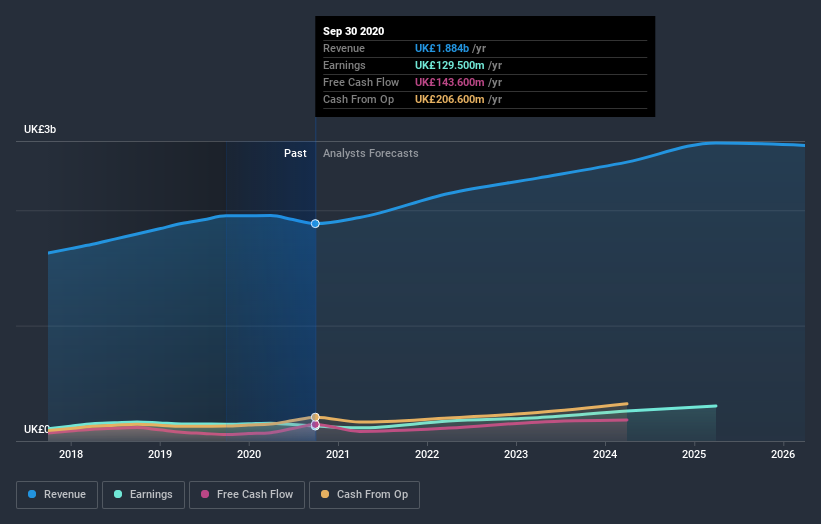This screenshot has width=821, height=524.
Task: Click the Free Cash Flow label in tooltip
Action: [x=361, y=82]
